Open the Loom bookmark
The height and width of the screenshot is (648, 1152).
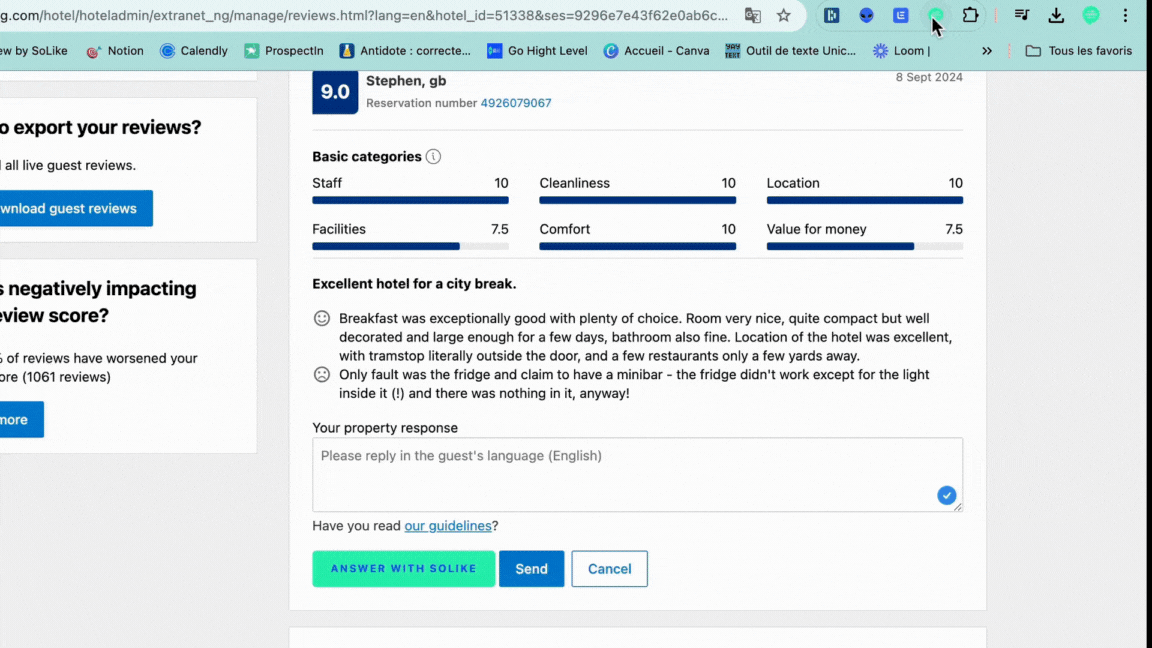pos(901,51)
